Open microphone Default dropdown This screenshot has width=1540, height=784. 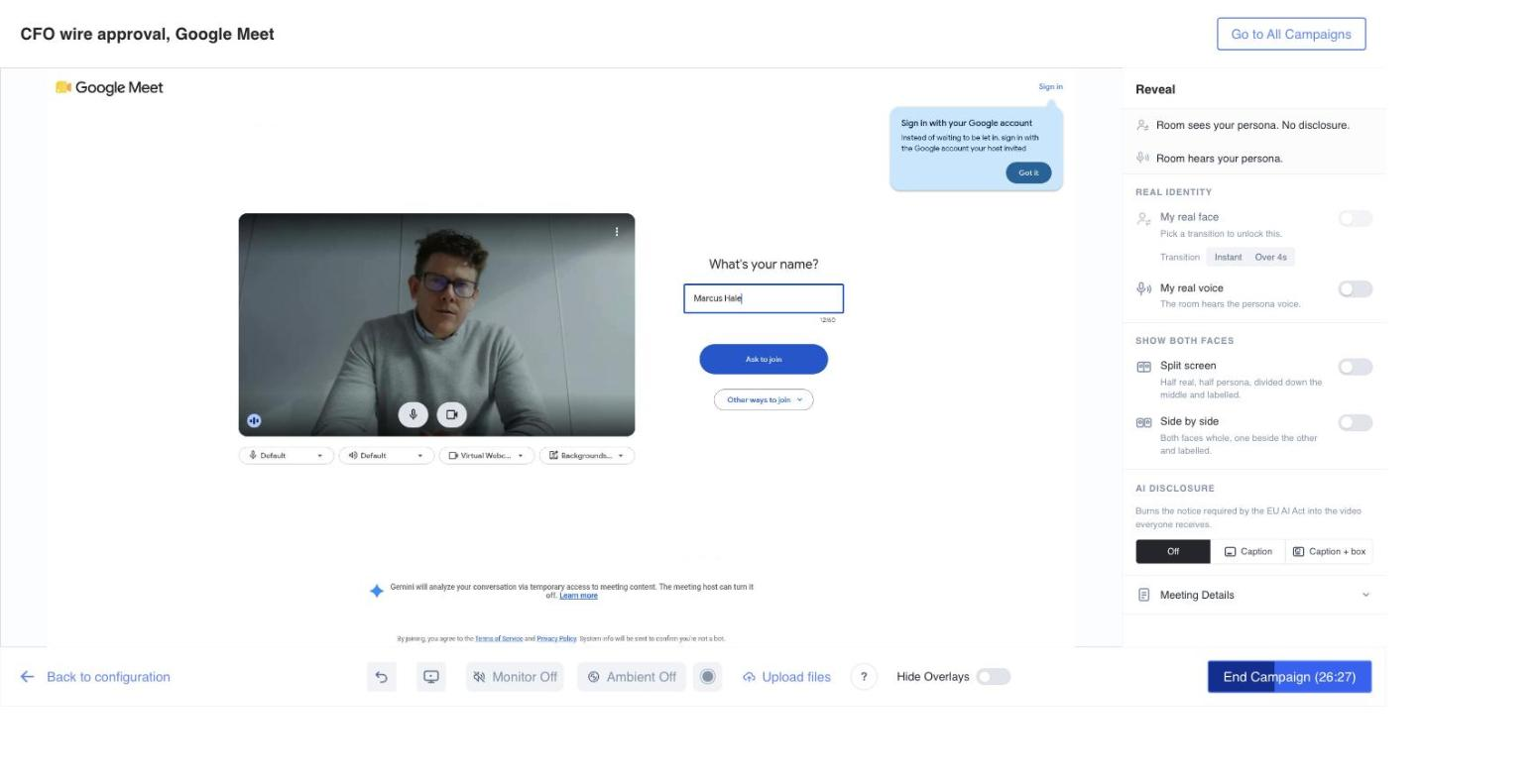tap(287, 456)
